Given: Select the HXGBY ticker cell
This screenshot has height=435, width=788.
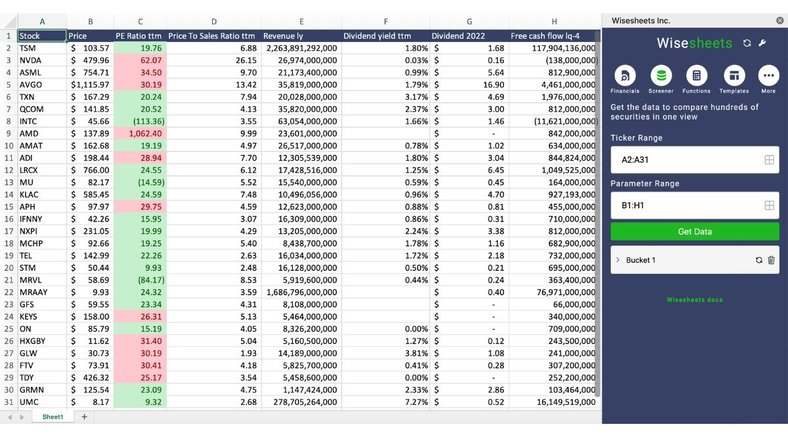Looking at the screenshot, I should coord(42,341).
